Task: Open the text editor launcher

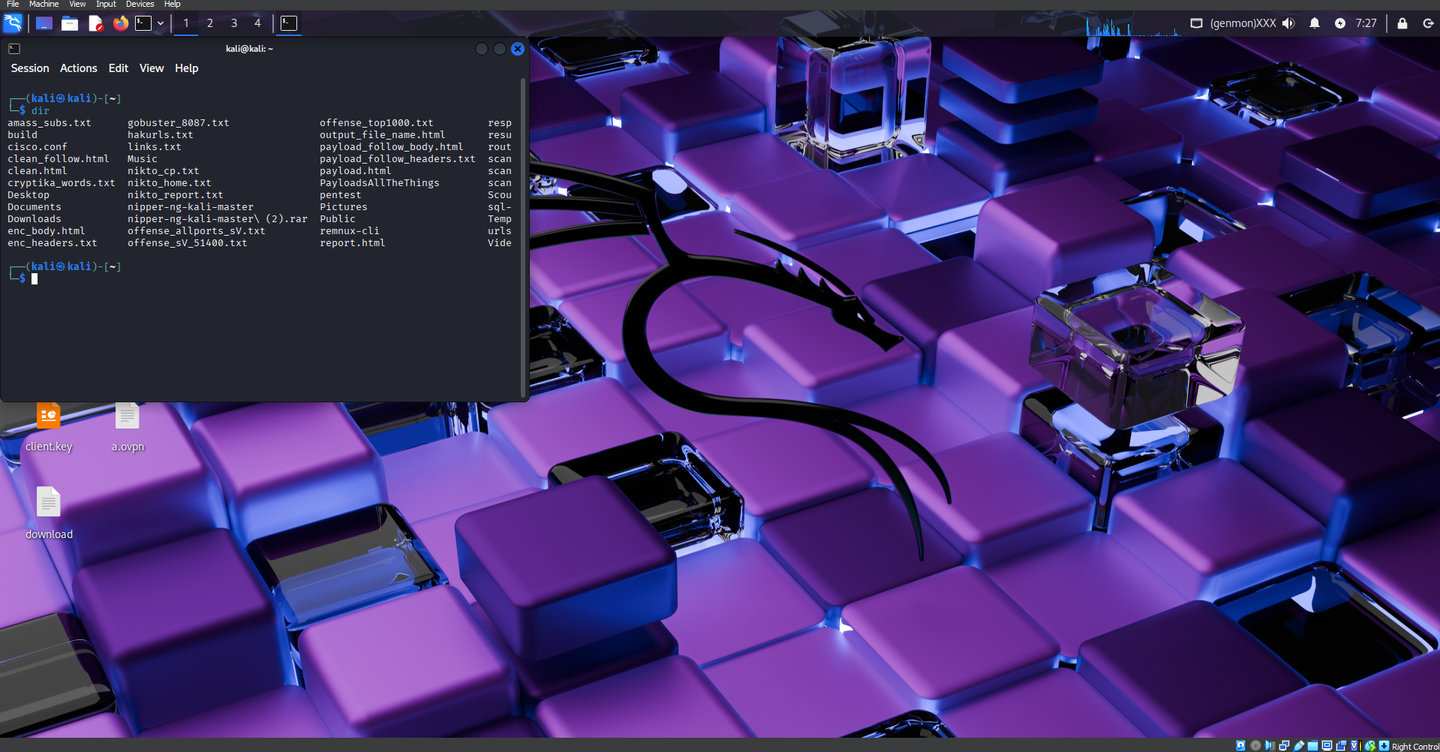Action: [x=95, y=23]
